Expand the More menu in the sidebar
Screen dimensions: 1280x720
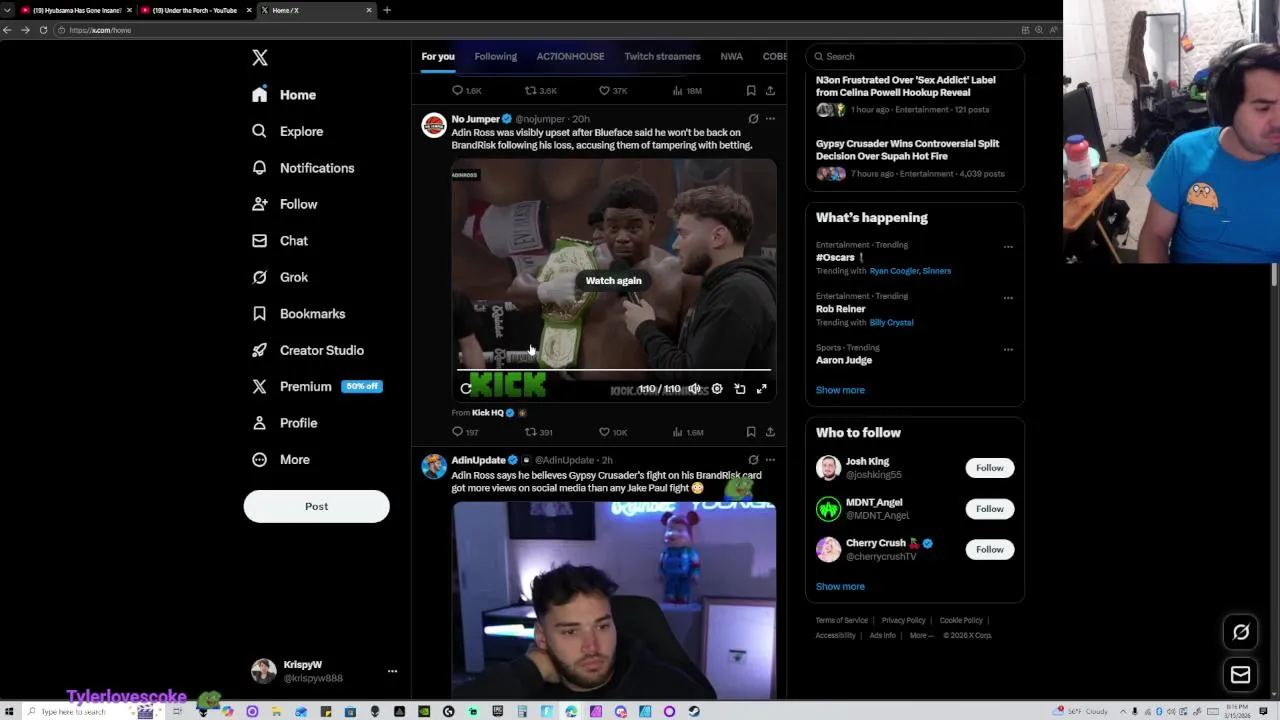coord(281,459)
